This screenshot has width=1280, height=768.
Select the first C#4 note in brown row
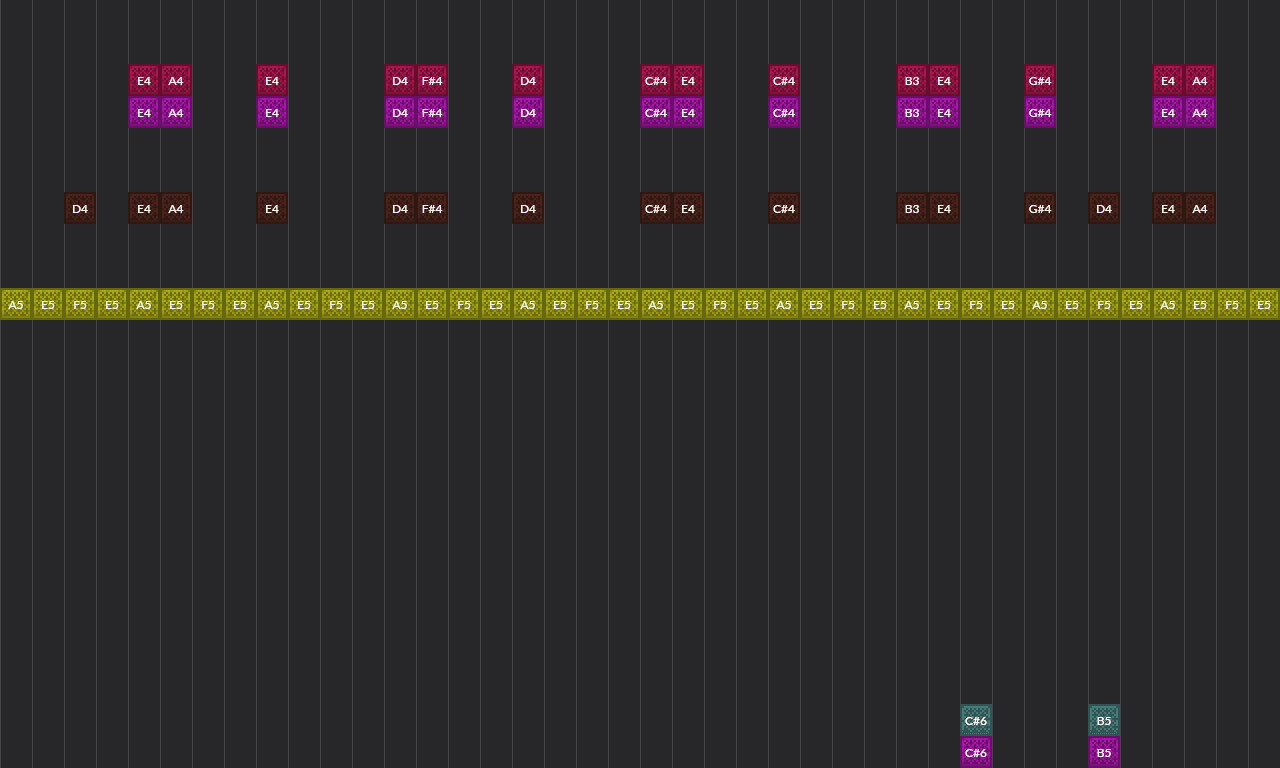(x=656, y=208)
